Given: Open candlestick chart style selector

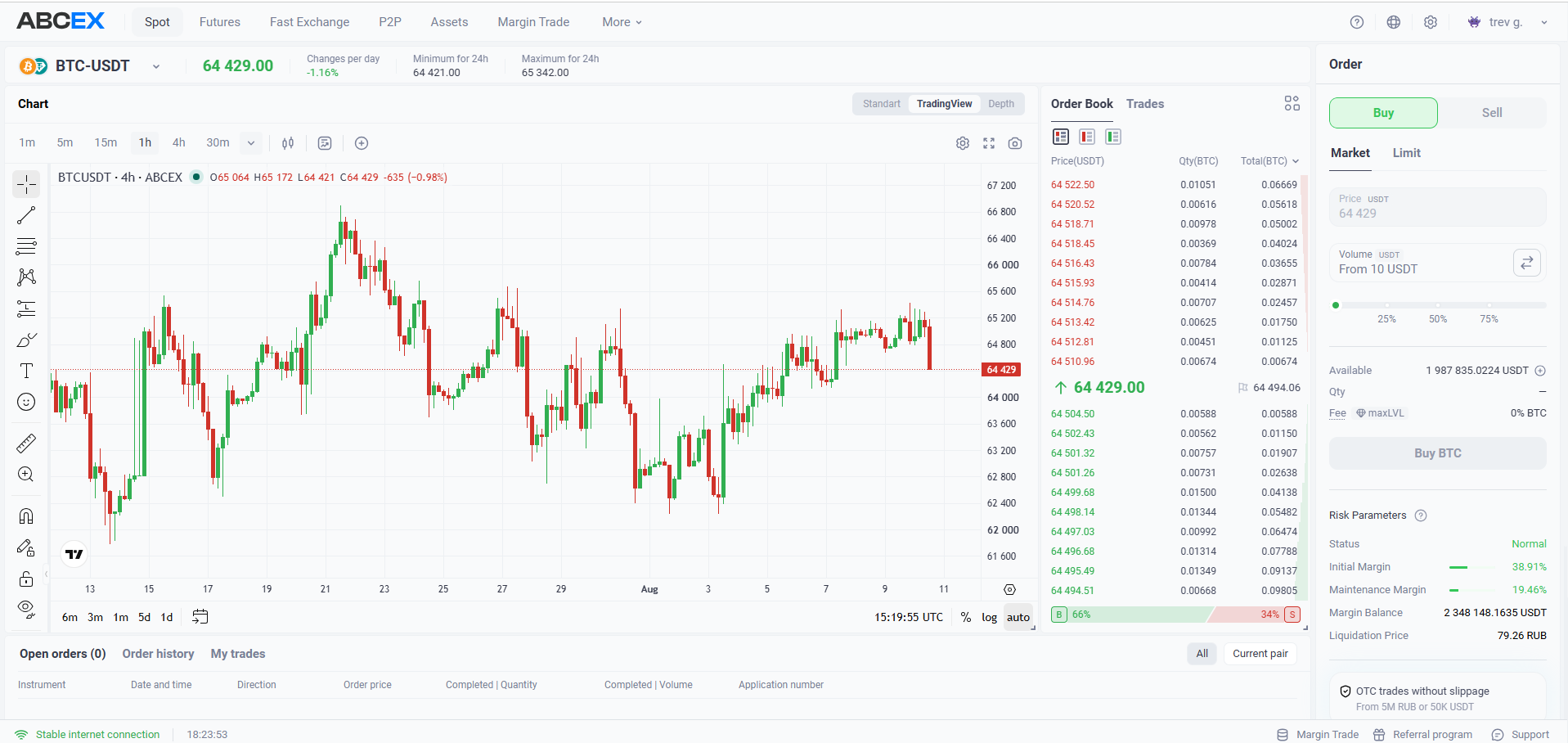Looking at the screenshot, I should pos(288,143).
